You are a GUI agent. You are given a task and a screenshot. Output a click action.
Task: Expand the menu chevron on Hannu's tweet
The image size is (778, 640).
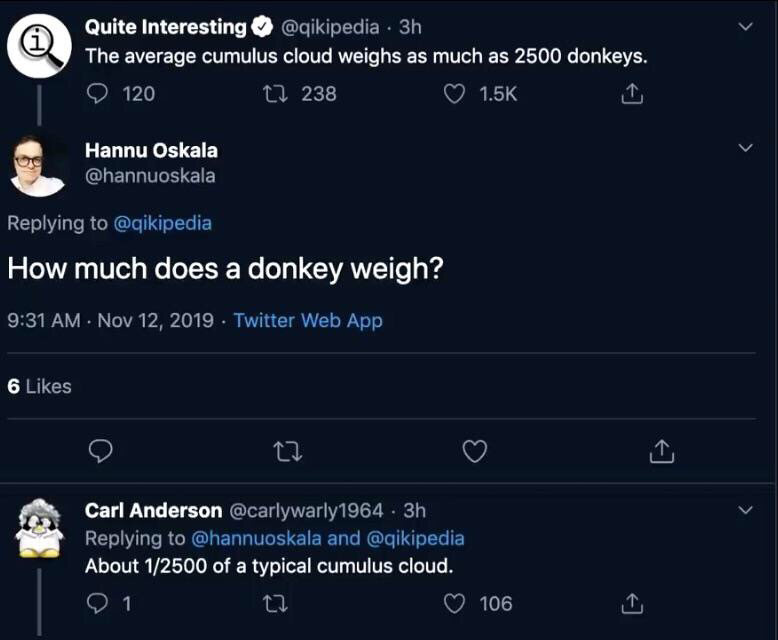click(x=744, y=148)
